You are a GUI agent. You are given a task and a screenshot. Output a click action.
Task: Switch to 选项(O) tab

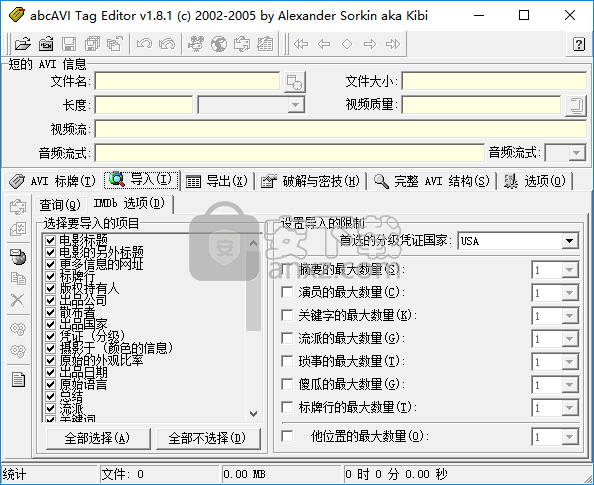tap(534, 181)
